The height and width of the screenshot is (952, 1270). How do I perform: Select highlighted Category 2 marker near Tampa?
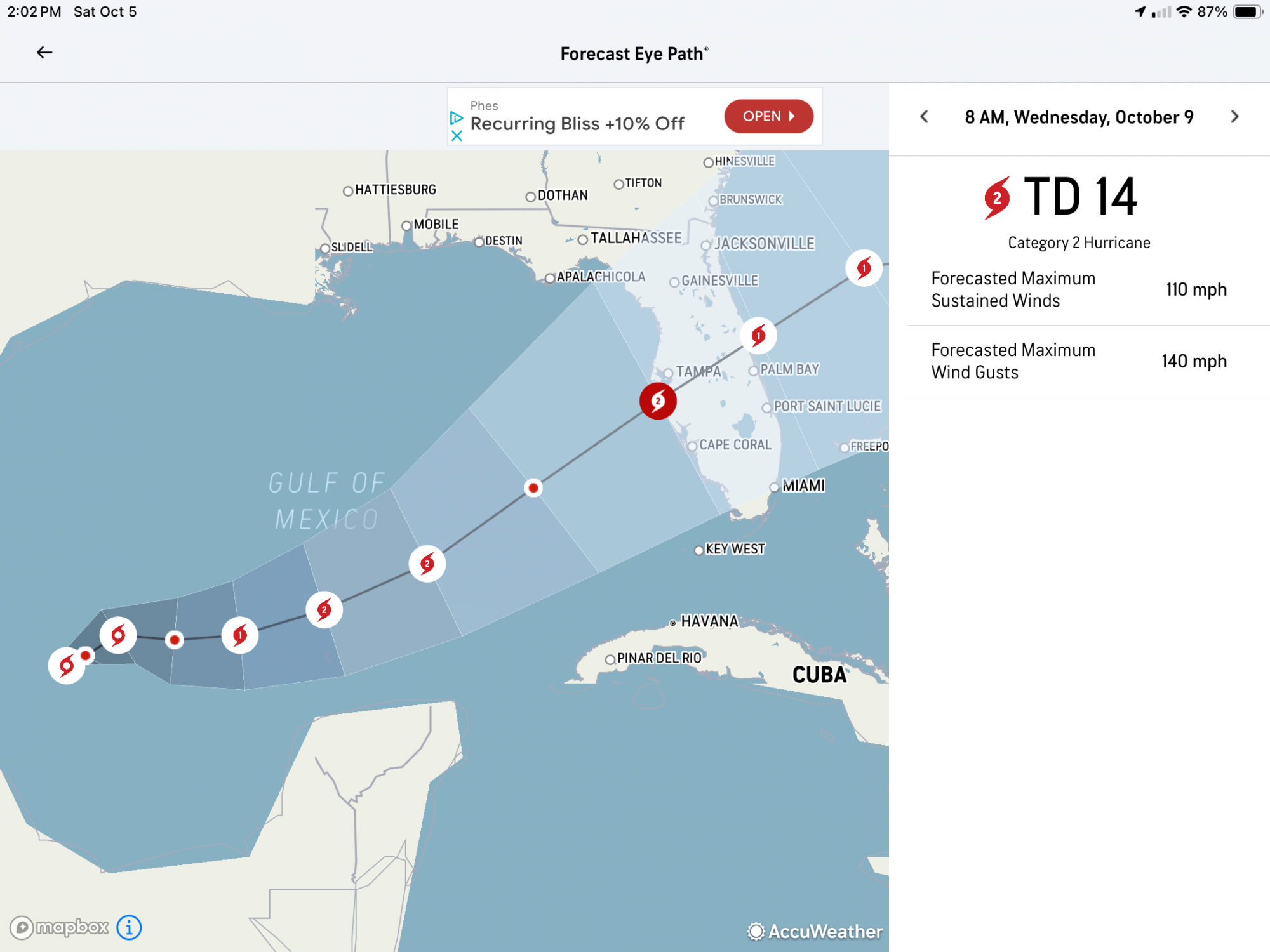click(658, 401)
